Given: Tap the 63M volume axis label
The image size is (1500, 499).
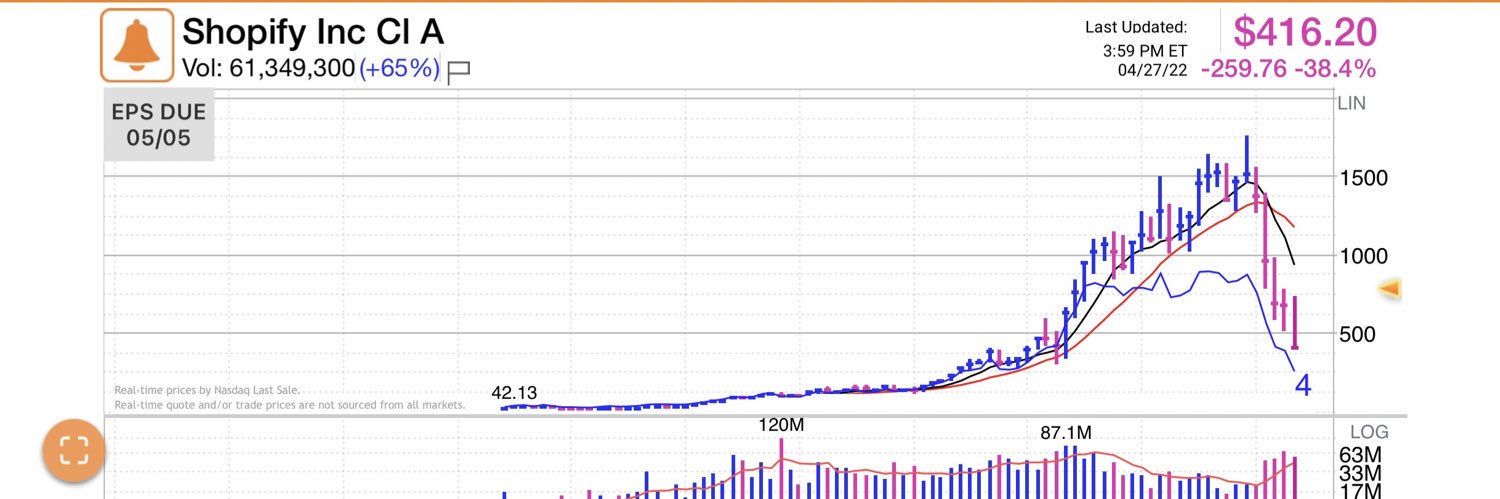Looking at the screenshot, I should (x=1360, y=455).
